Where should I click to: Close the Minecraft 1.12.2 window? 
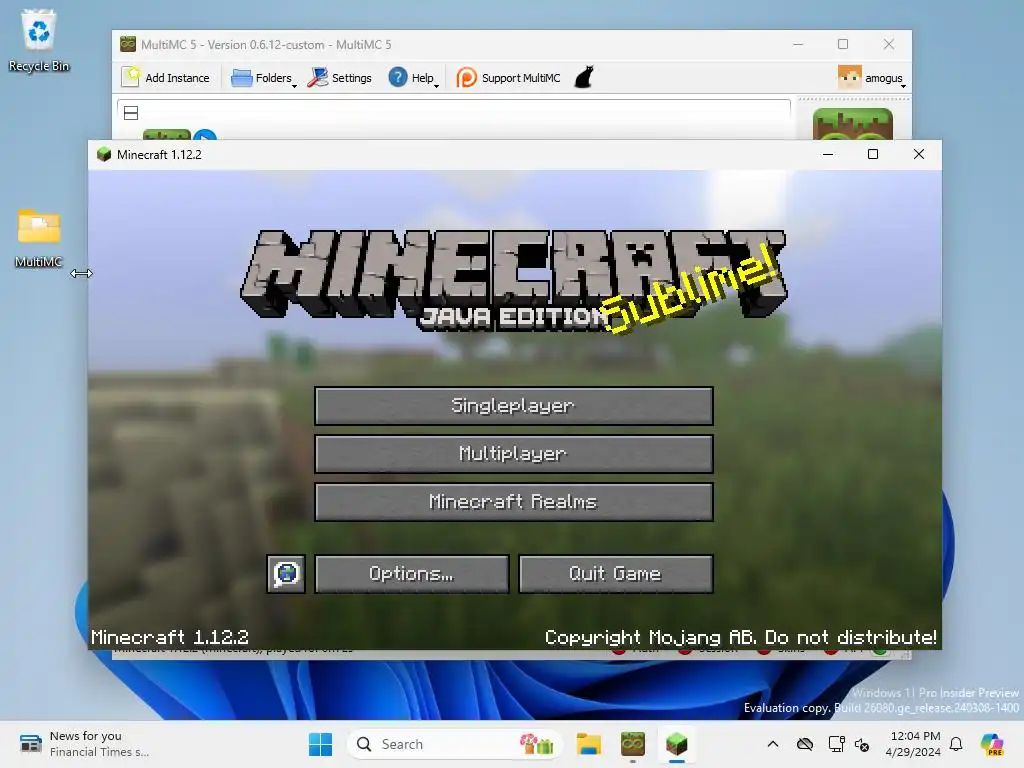coord(919,154)
